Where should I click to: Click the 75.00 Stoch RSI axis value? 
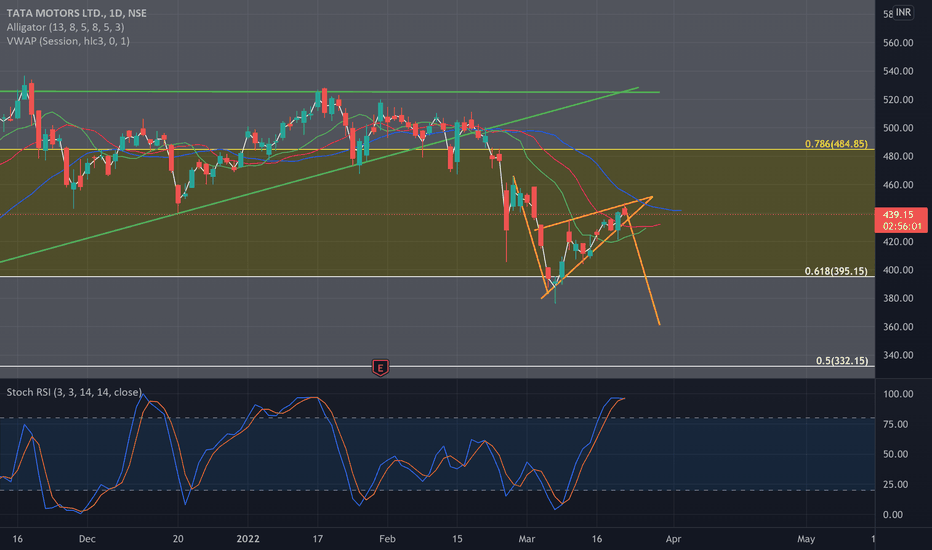[x=896, y=425]
